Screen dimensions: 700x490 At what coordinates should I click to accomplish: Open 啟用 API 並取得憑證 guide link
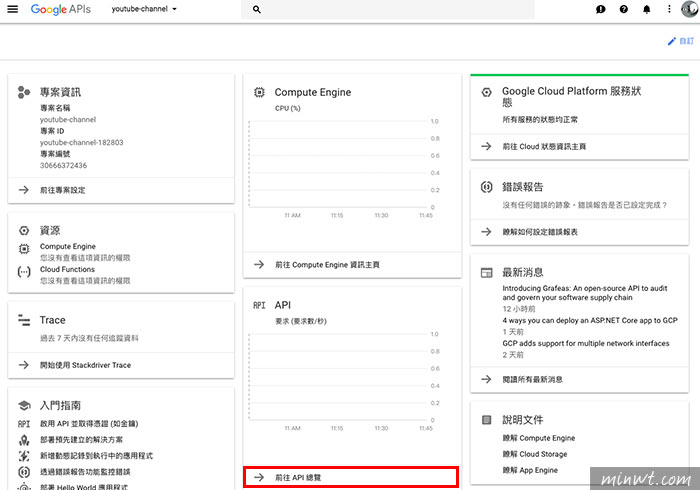pyautogui.click(x=89, y=424)
